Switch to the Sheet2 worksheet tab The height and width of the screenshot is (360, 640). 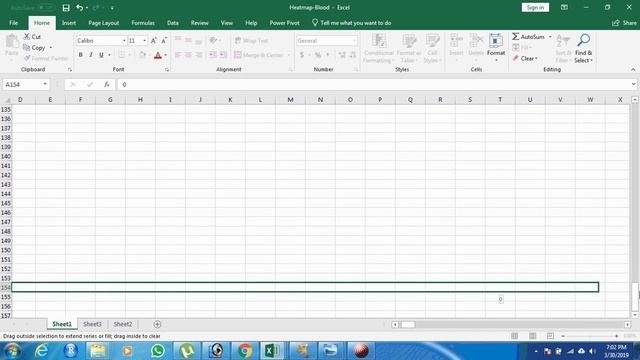pos(122,324)
